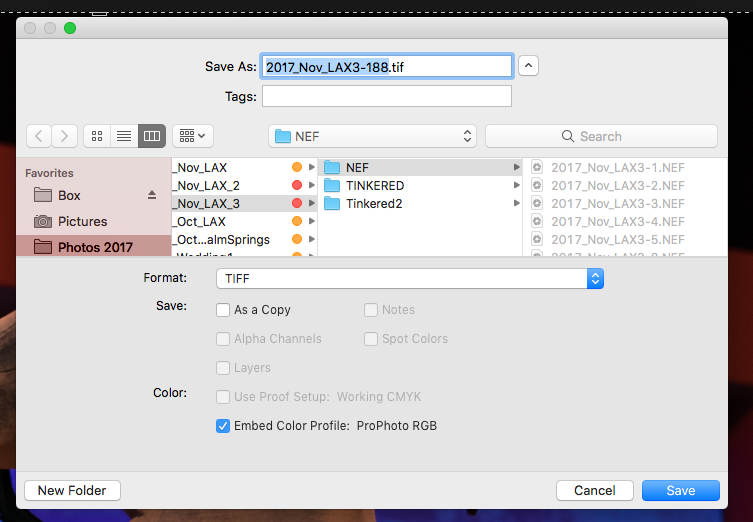
Task: Toggle the Spot Colors checkbox
Action: pos(371,339)
